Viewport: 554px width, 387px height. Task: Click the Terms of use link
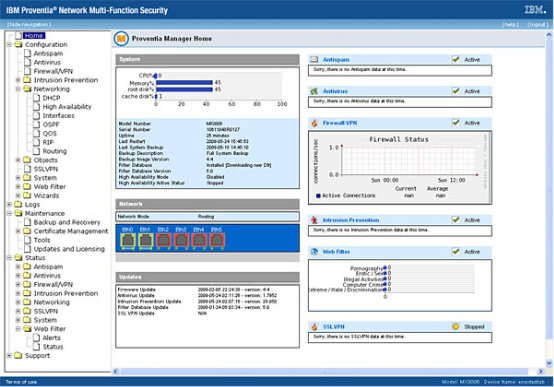21,382
